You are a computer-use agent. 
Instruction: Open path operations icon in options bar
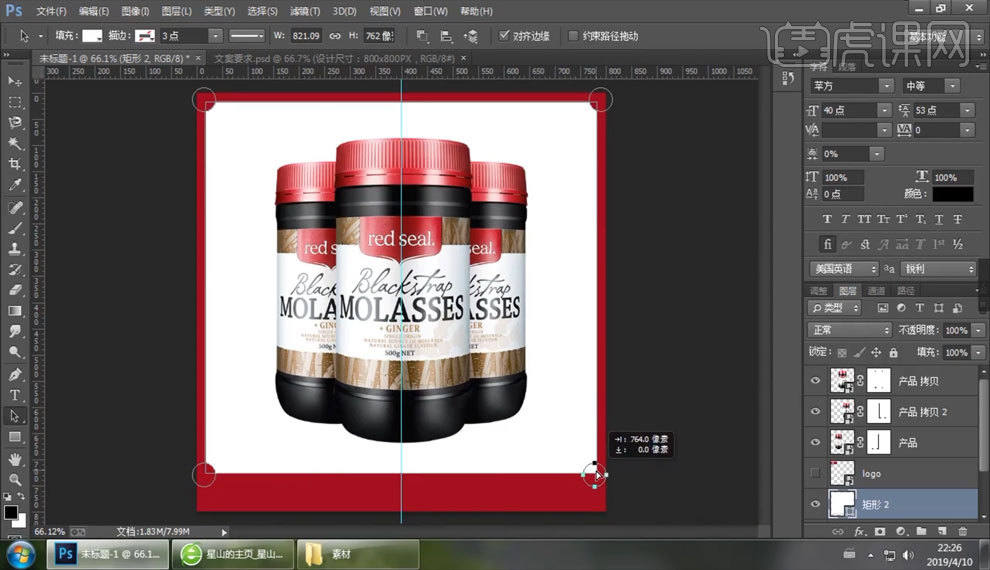(x=422, y=36)
